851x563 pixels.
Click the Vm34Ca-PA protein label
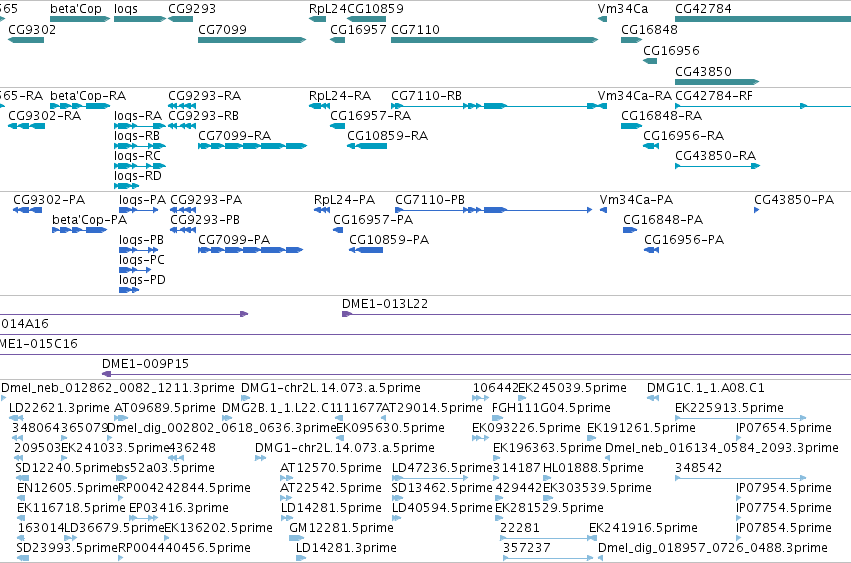click(x=636, y=200)
